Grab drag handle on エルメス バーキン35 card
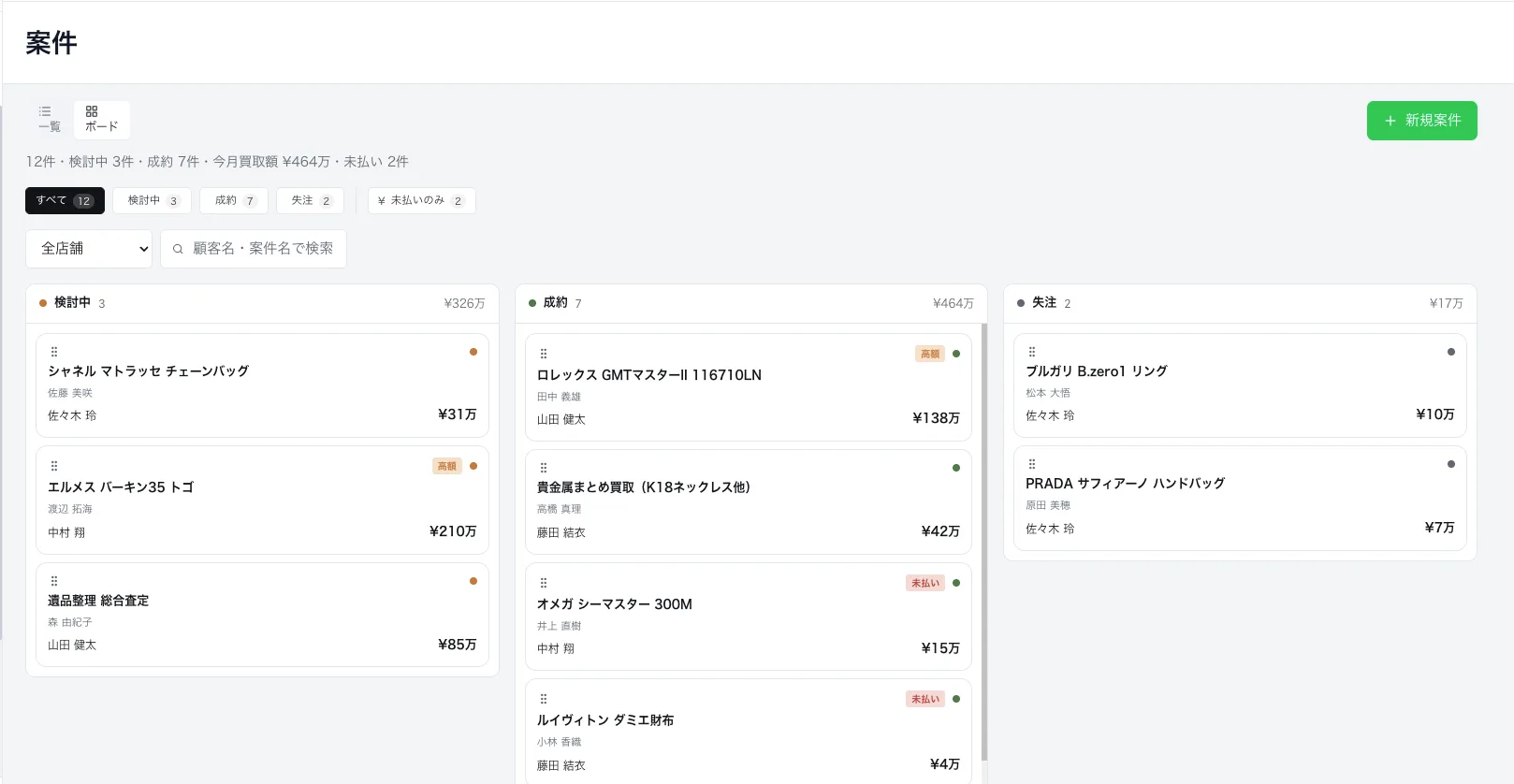The height and width of the screenshot is (784, 1514). [x=54, y=466]
